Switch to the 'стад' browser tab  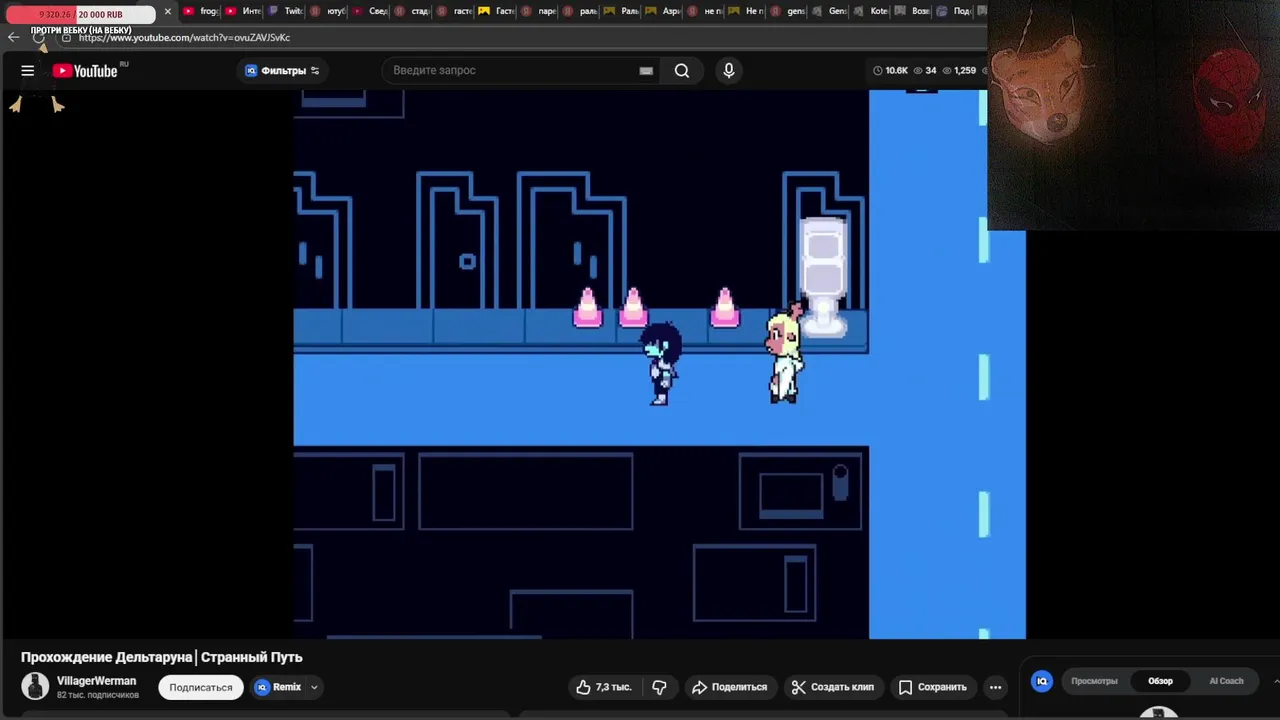pos(412,12)
